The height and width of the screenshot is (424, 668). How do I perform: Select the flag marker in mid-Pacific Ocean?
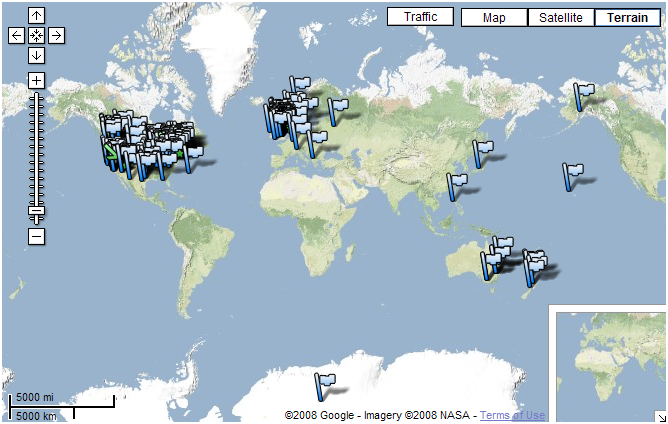click(573, 176)
